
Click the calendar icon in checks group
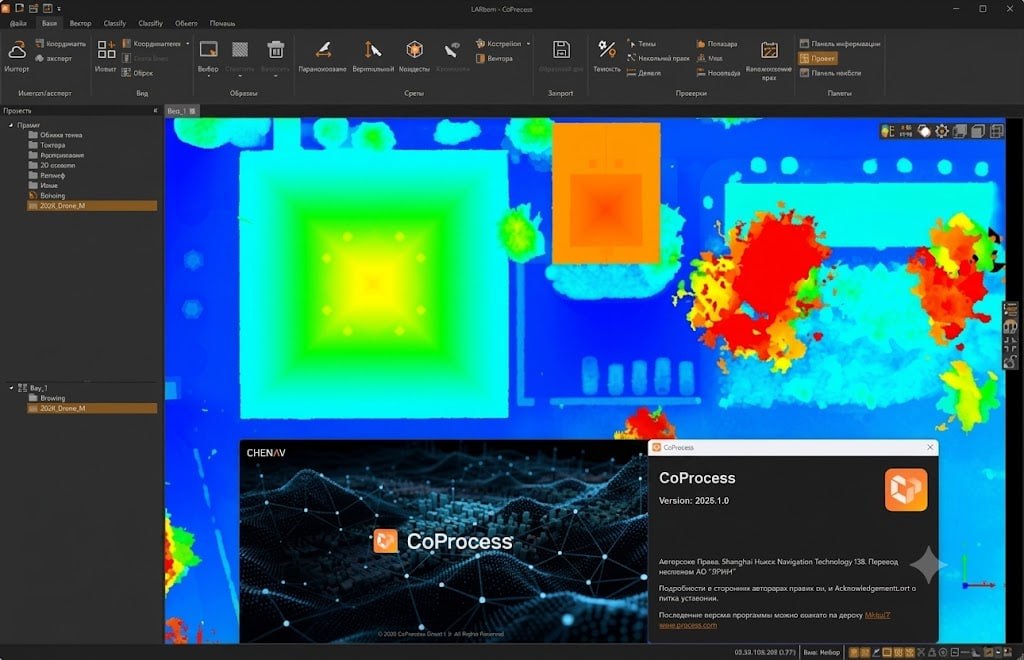[769, 50]
